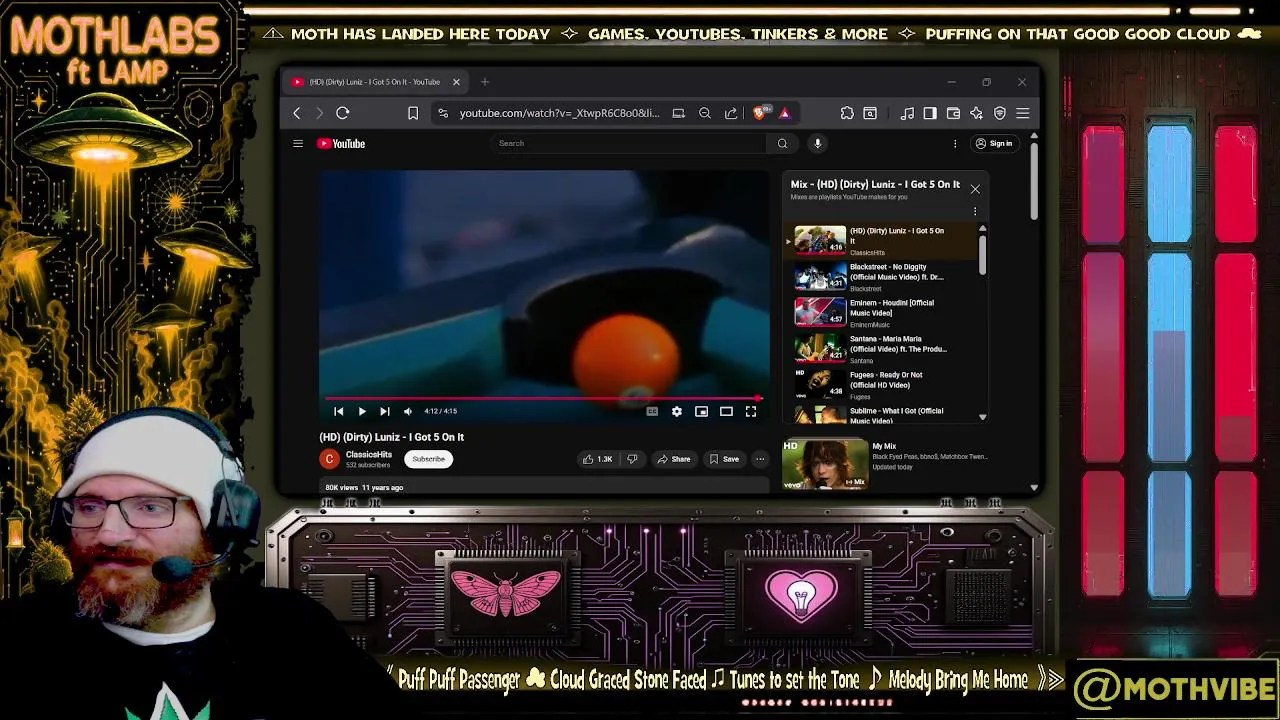Share the page via address bar share icon
The width and height of the screenshot is (1280, 720).
[731, 113]
